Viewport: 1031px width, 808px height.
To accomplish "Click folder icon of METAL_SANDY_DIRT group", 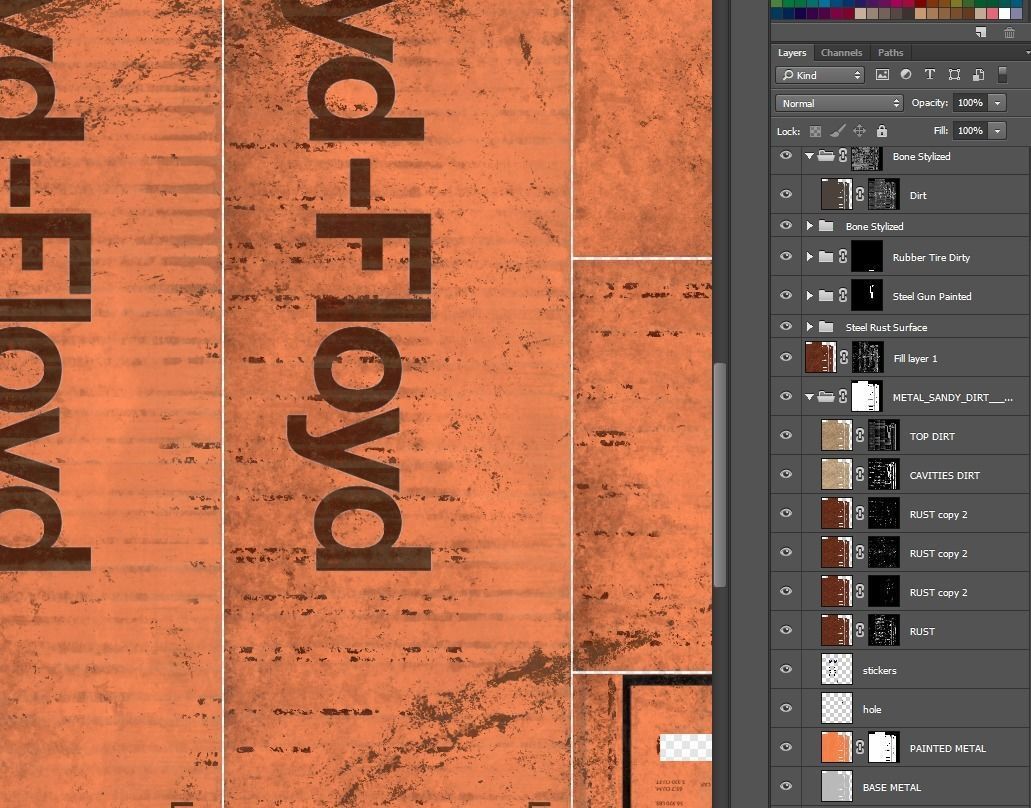I will 827,396.
